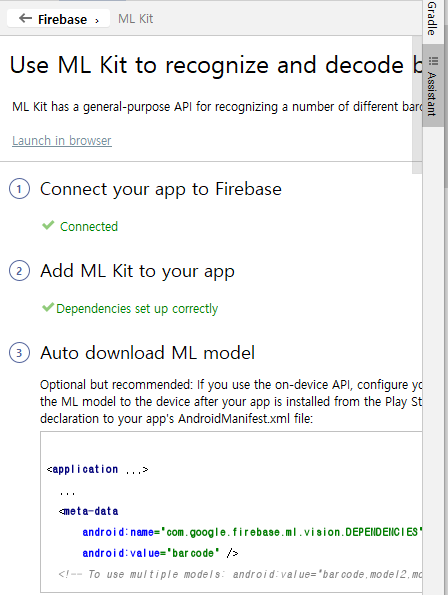The height and width of the screenshot is (595, 448).
Task: Click the green checkmark beside Connected
Action: pos(48,225)
